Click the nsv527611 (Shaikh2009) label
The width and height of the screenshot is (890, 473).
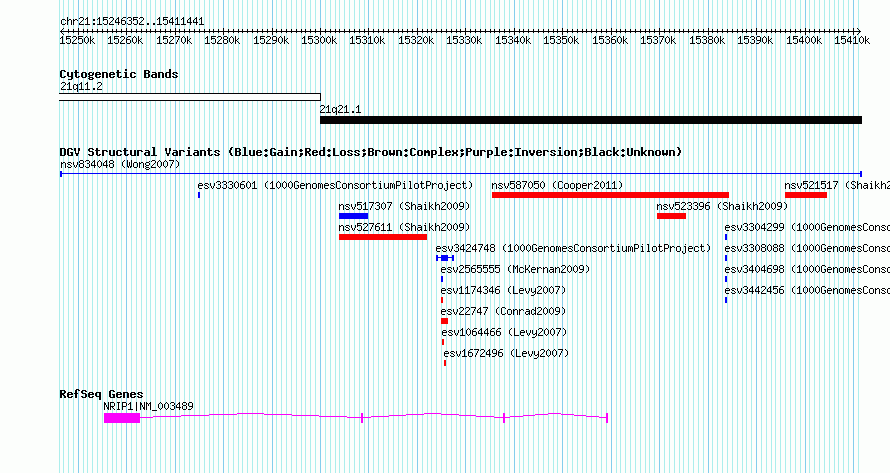click(404, 228)
